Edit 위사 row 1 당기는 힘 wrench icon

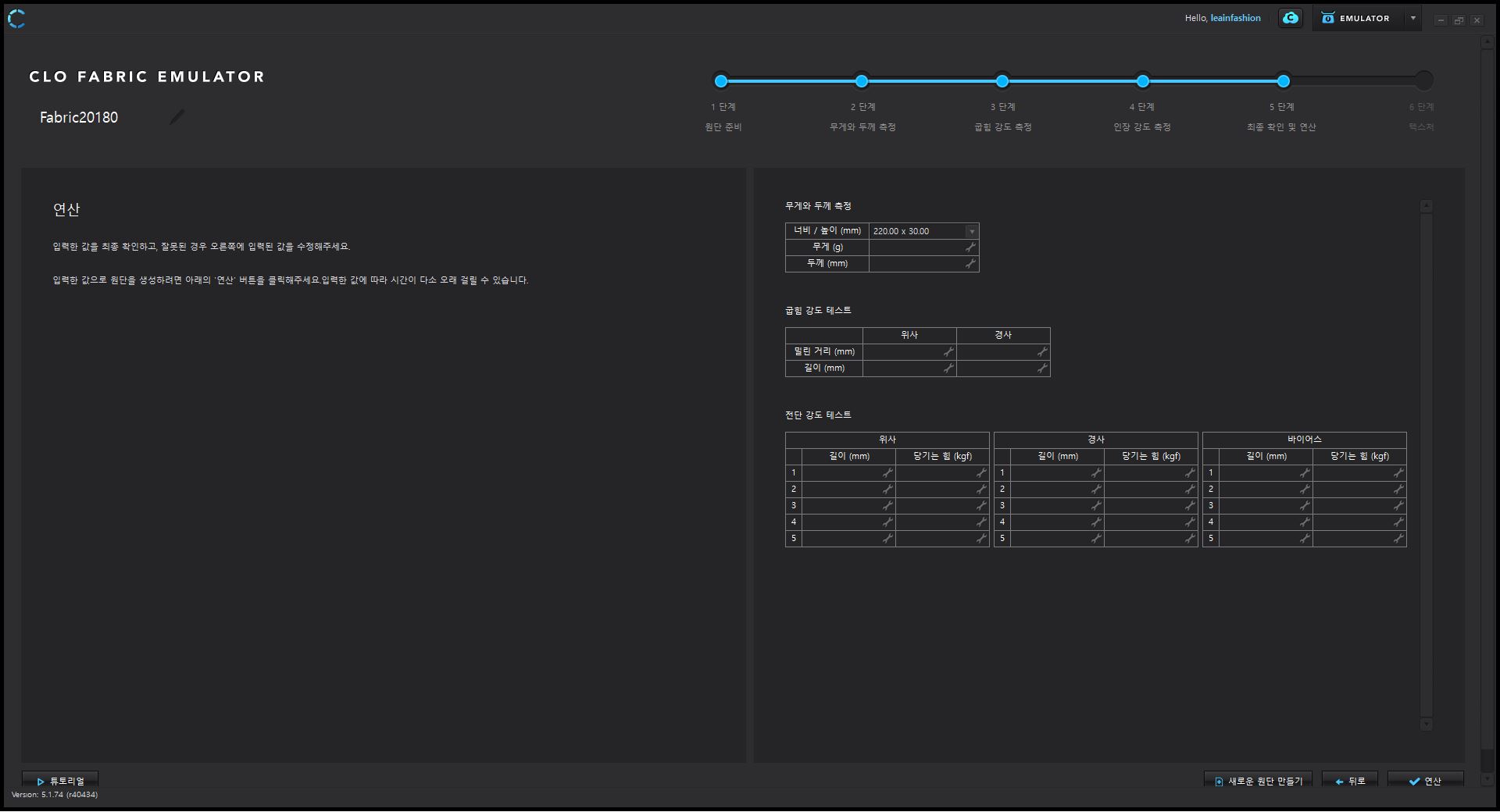coord(981,472)
